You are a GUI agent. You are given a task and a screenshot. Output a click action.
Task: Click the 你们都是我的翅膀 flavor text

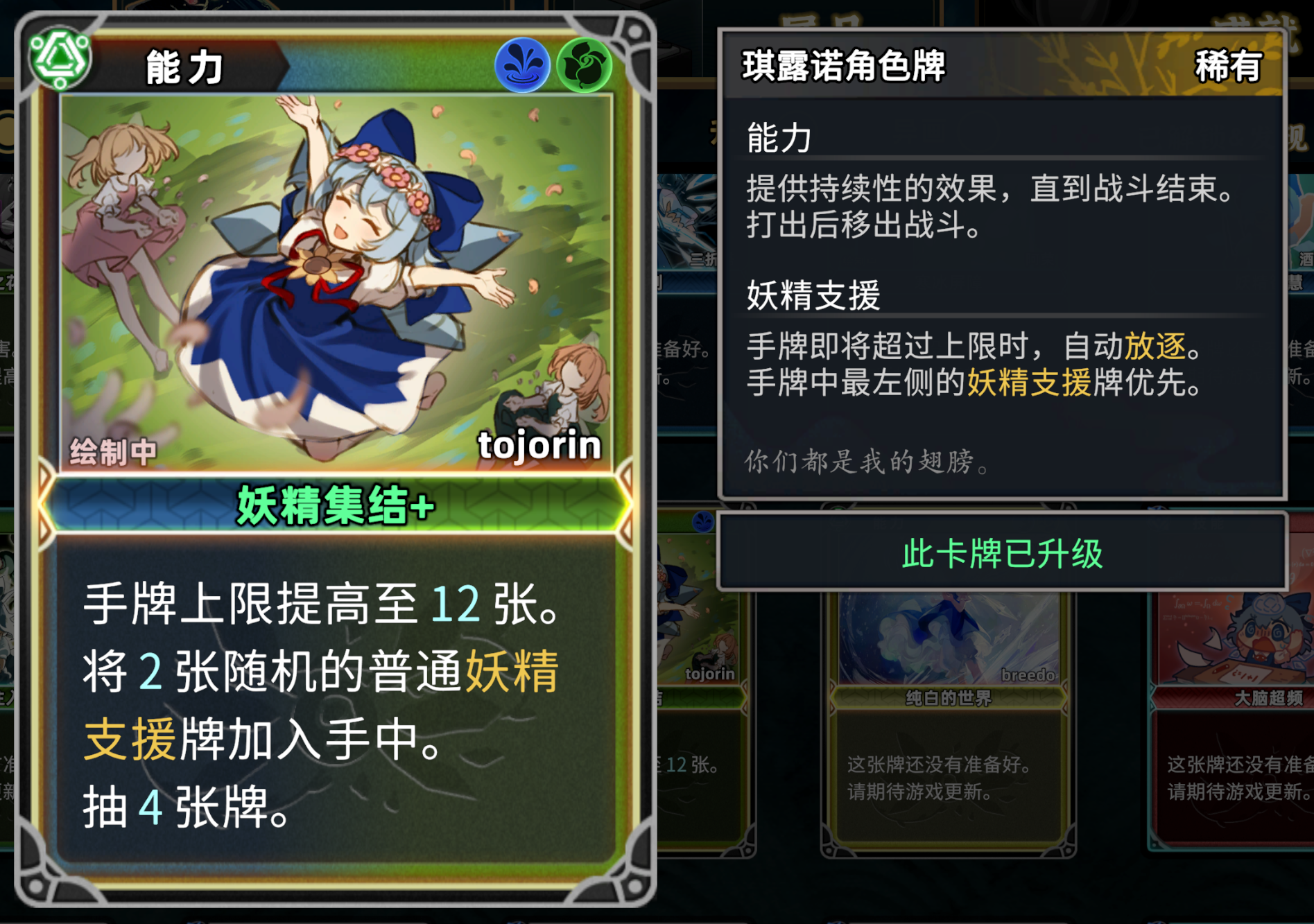[x=867, y=461]
